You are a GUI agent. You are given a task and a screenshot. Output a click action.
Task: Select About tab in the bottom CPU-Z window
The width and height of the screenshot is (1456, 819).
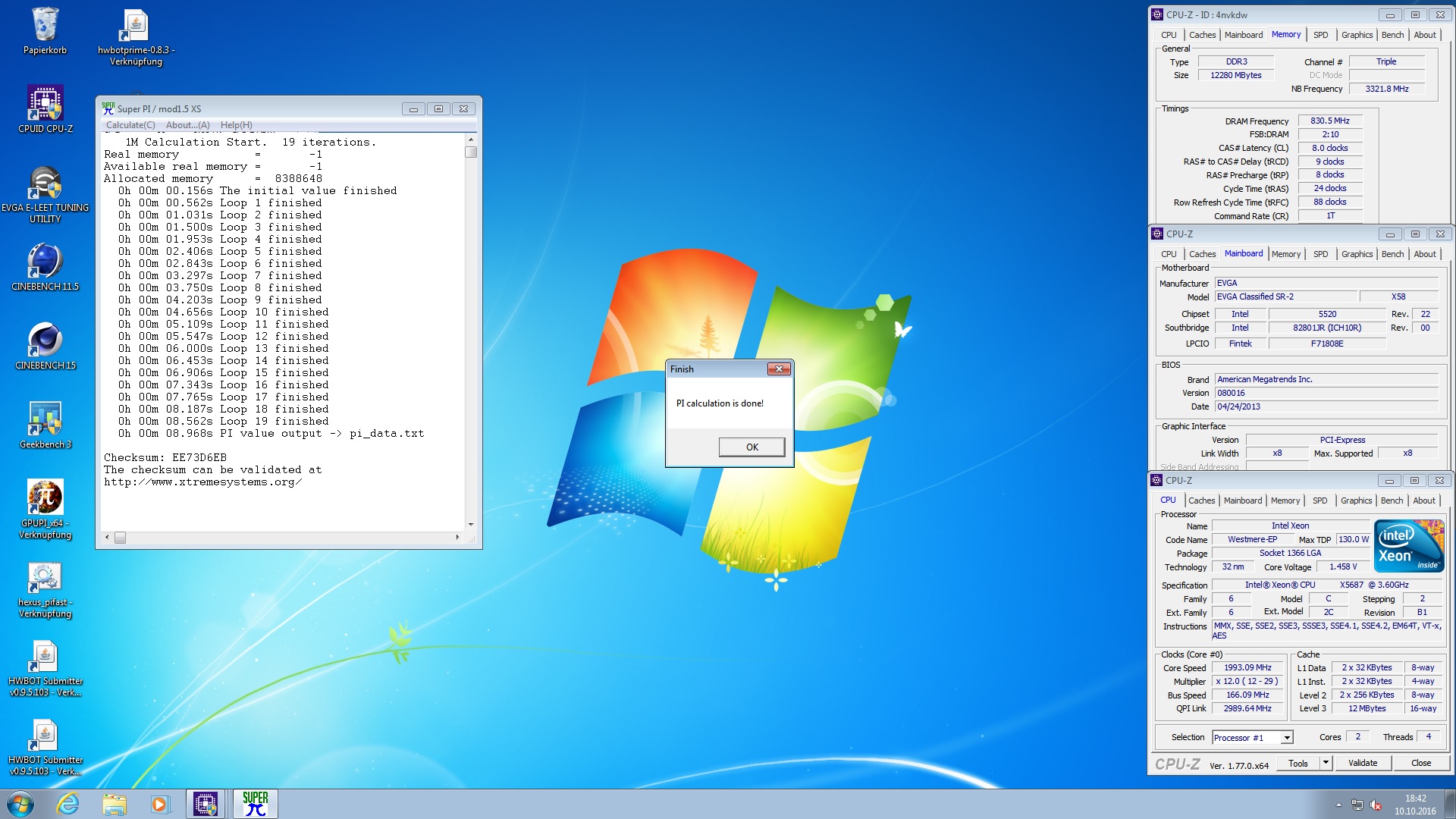coord(1423,500)
